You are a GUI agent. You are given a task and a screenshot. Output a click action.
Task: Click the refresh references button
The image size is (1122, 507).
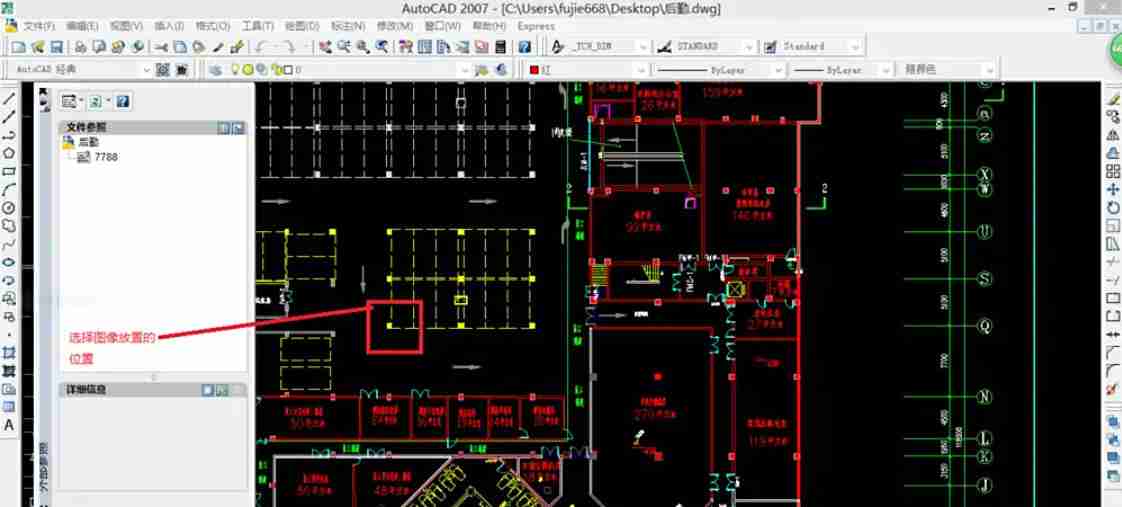pos(95,102)
